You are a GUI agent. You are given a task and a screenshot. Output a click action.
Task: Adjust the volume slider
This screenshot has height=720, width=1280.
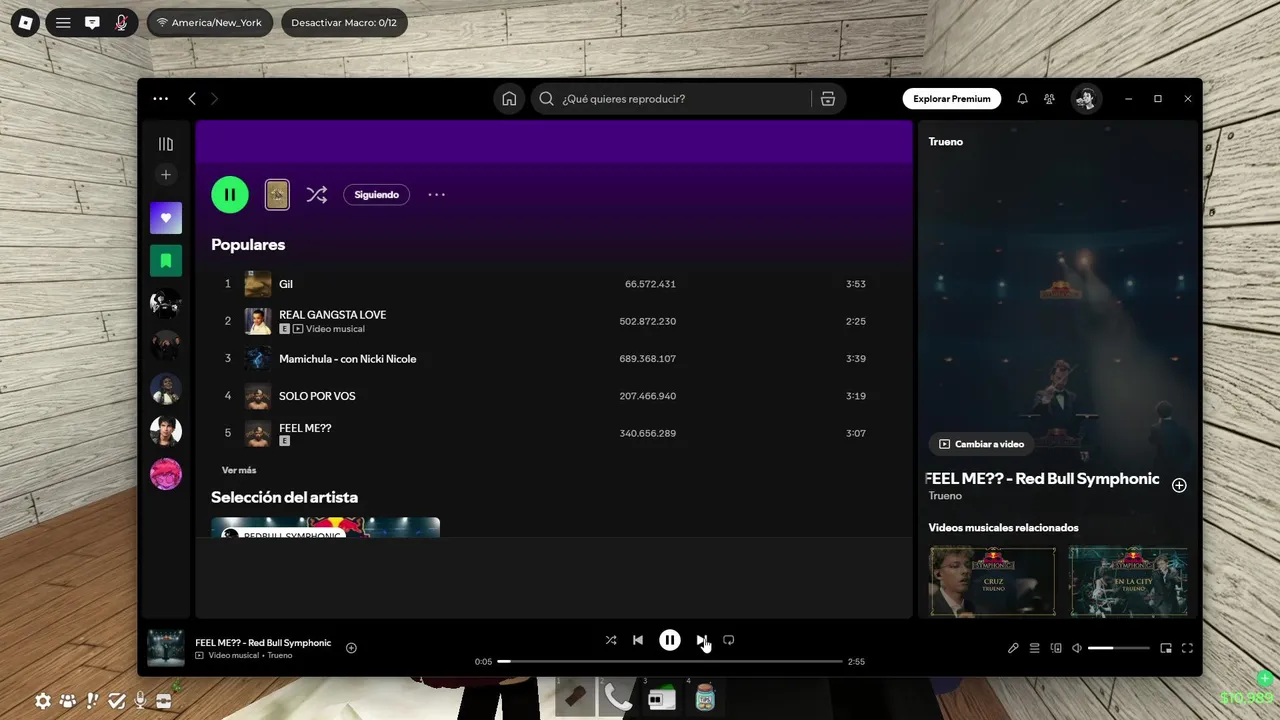(x=1119, y=648)
